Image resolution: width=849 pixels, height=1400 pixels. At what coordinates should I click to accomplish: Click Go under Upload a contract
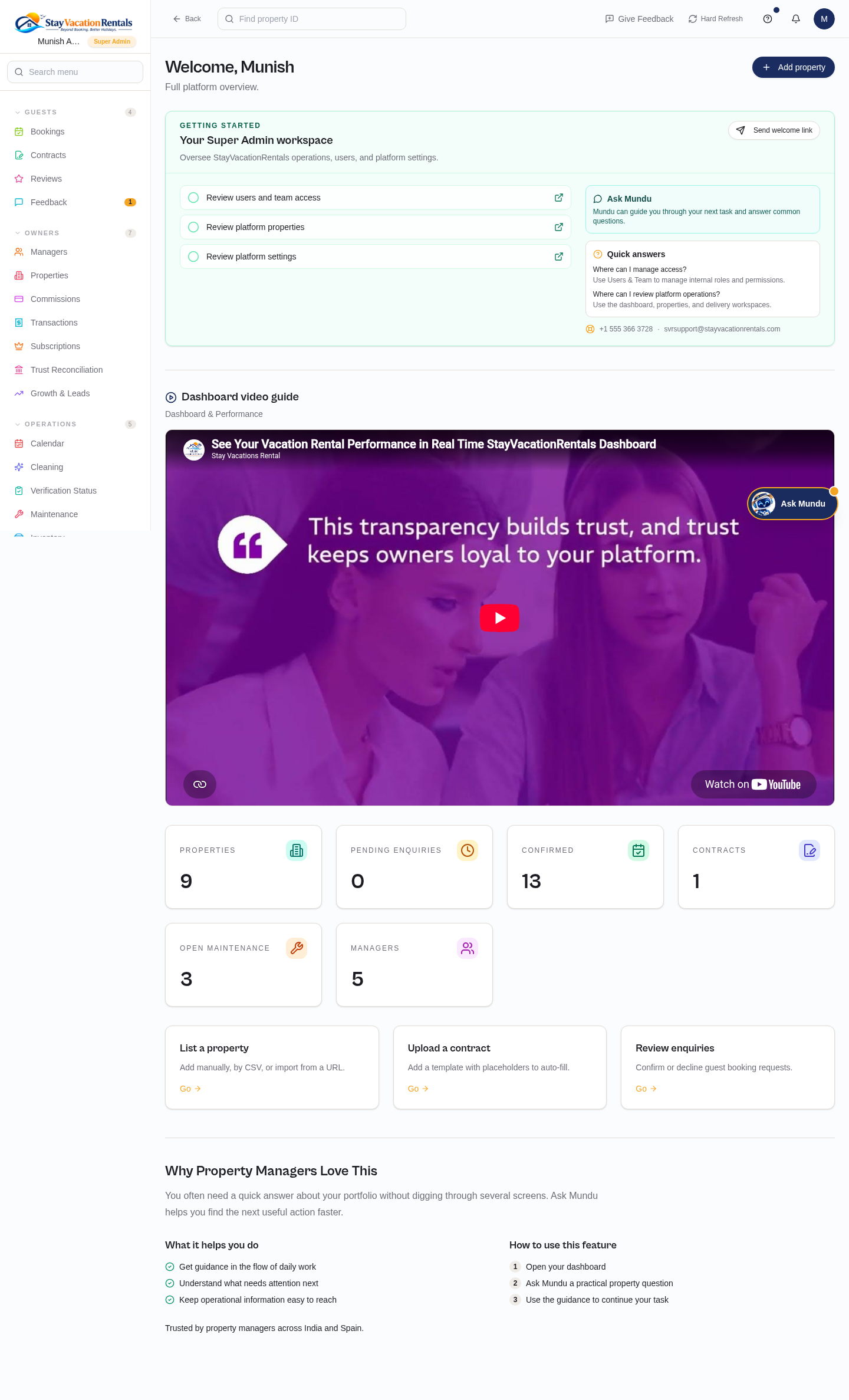[418, 1089]
